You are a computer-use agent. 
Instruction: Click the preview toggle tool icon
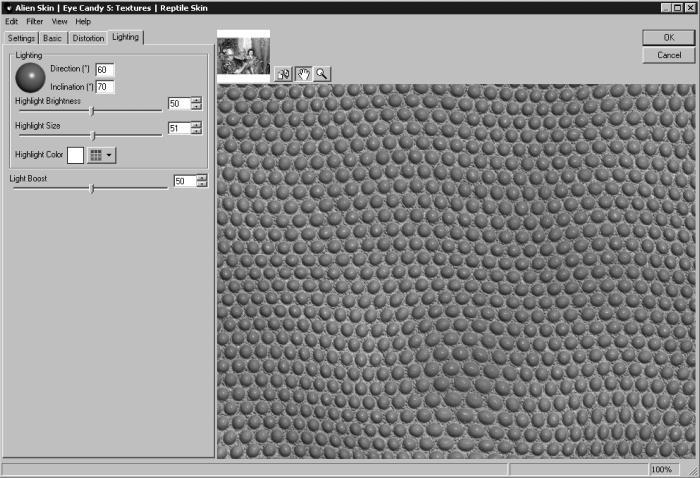pos(284,73)
